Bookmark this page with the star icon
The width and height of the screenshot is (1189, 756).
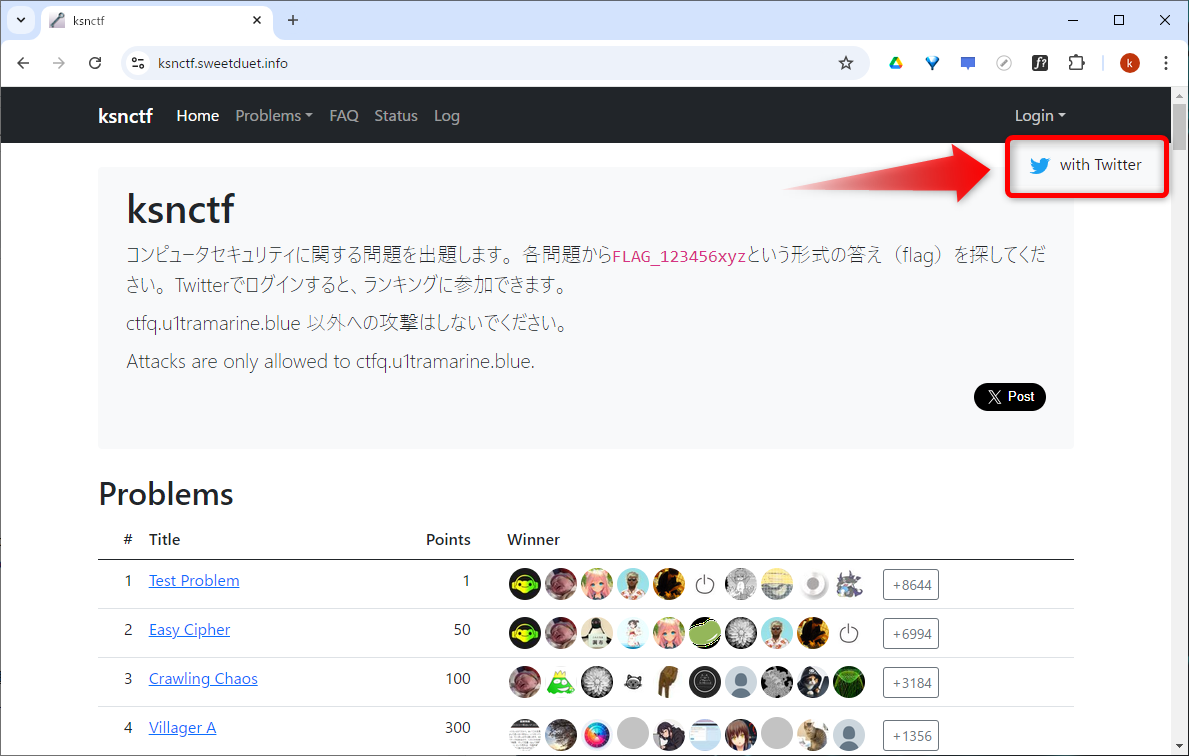[846, 62]
